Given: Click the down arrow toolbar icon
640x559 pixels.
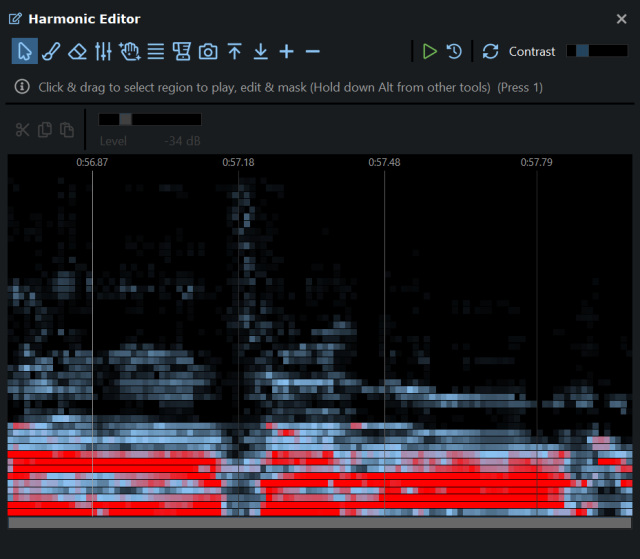Looking at the screenshot, I should pos(260,51).
